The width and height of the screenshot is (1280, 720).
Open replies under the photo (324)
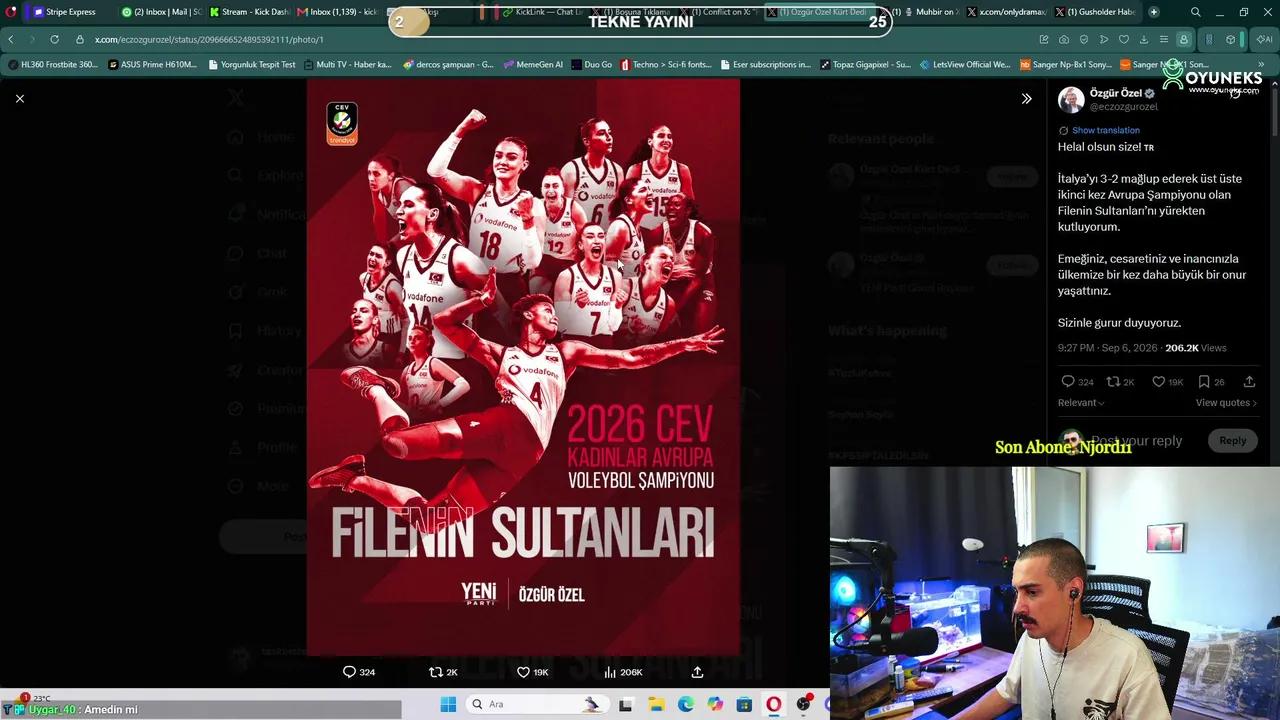point(359,672)
